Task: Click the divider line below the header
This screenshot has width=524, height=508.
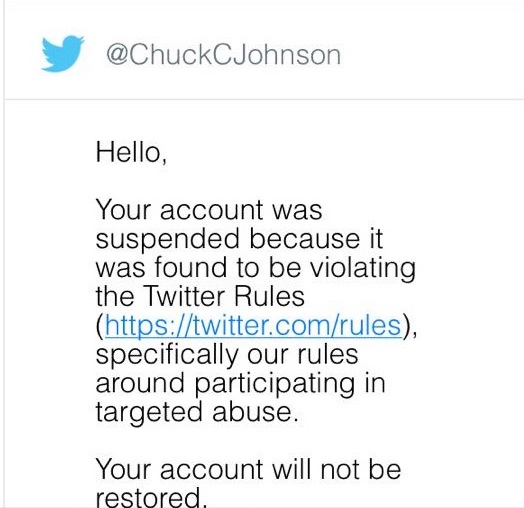Action: pos(264,99)
